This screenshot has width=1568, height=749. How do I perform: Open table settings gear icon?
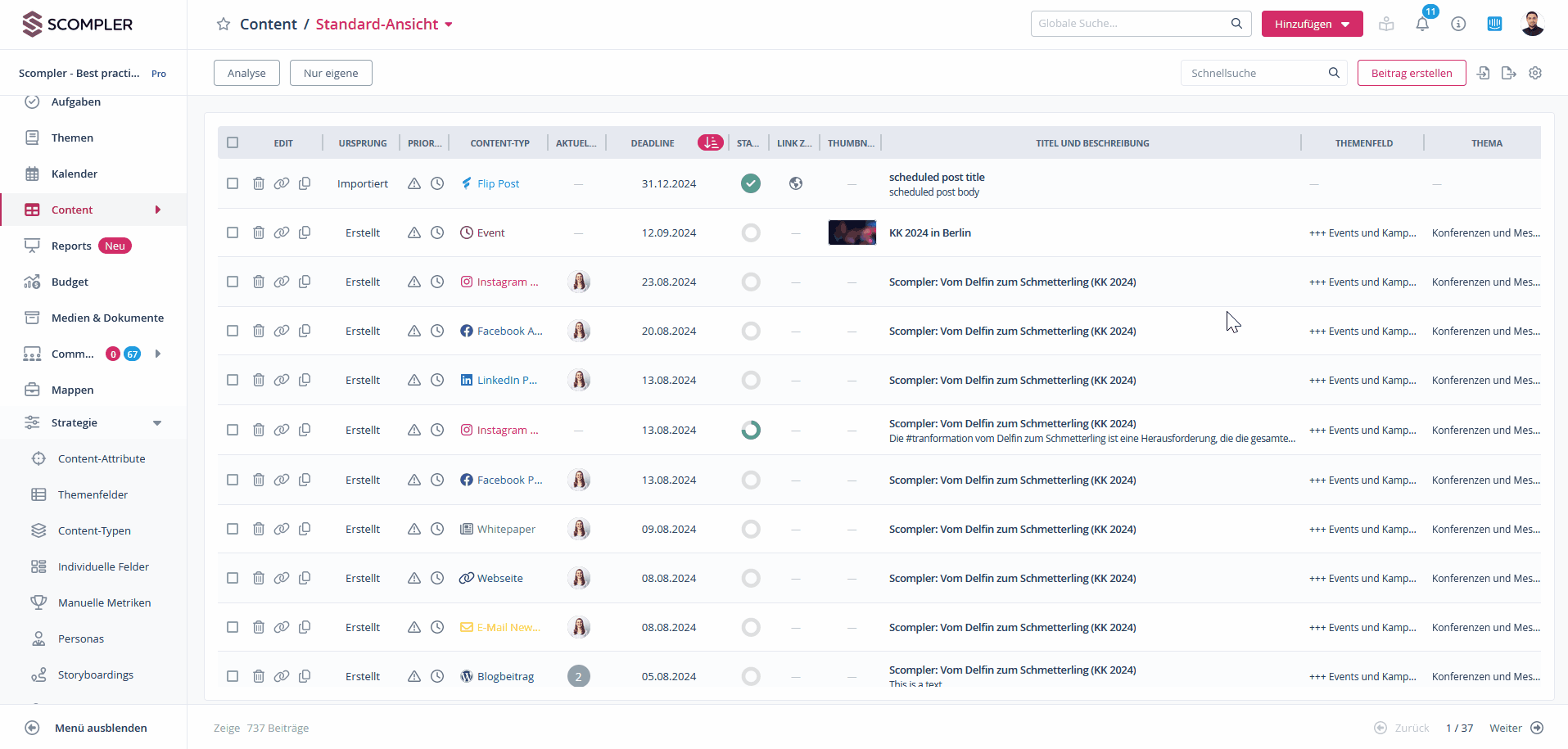[x=1535, y=73]
